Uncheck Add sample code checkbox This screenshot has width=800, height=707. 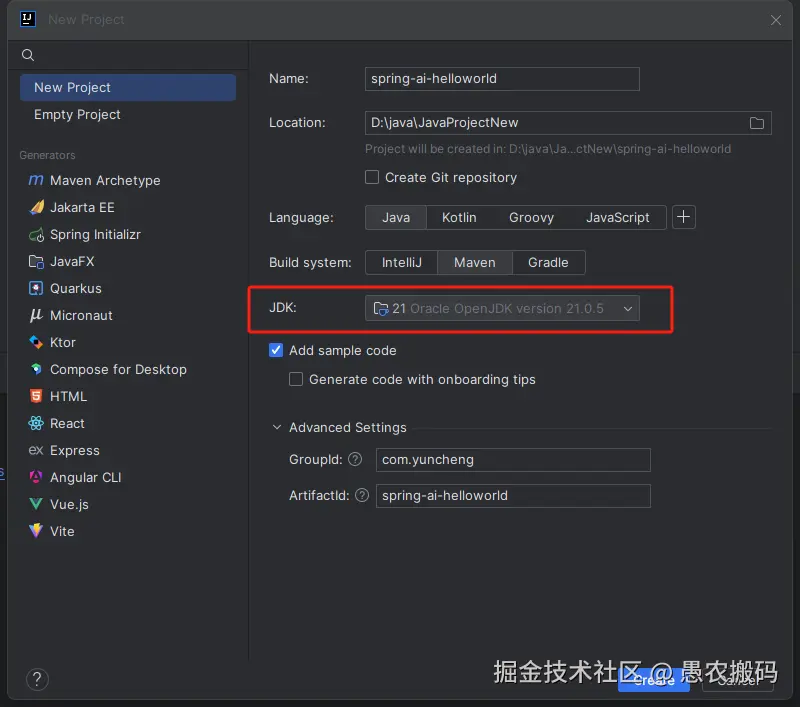[x=276, y=350]
